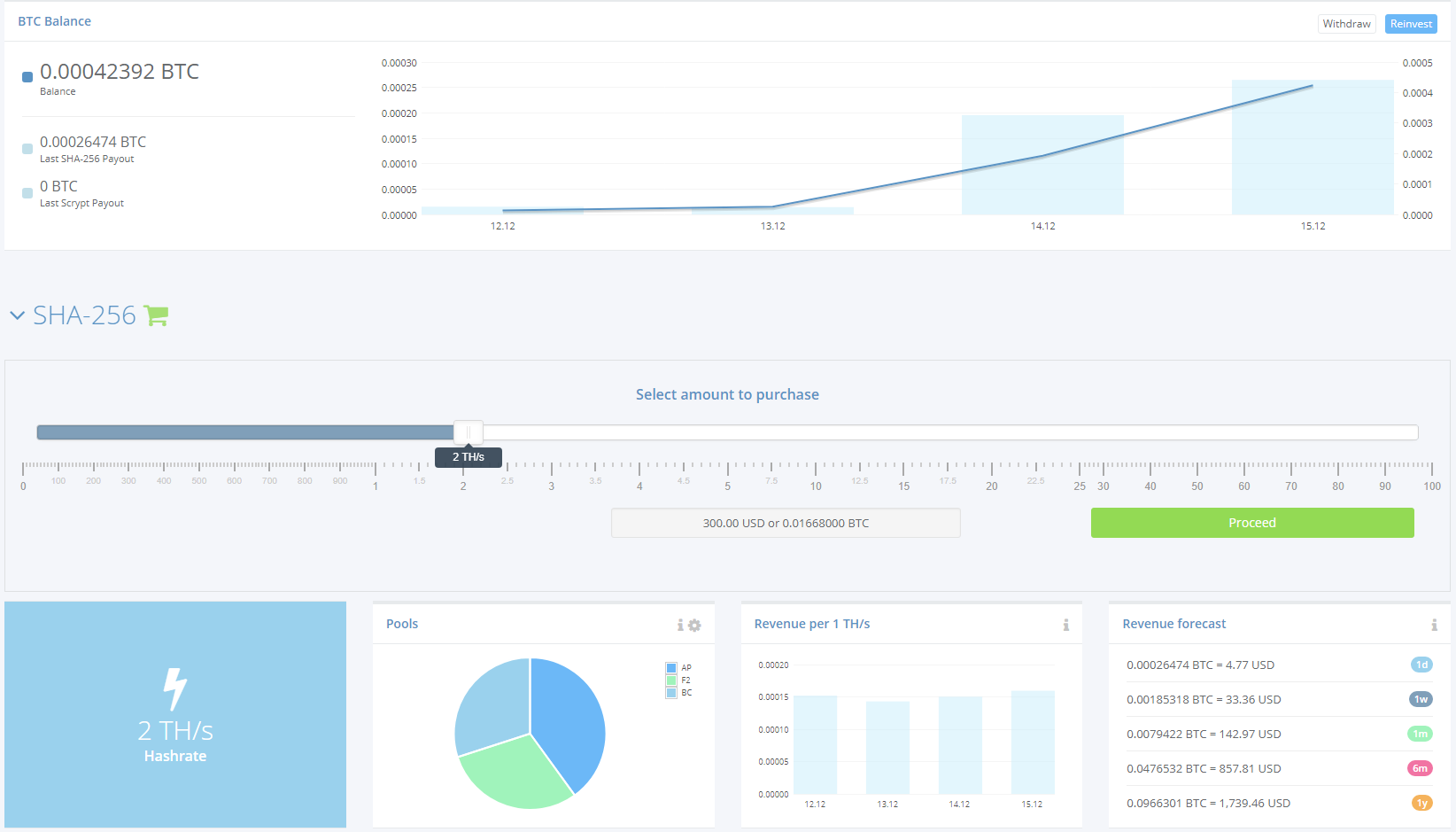Click the 0.00026474 BTC payout value
The height and width of the screenshot is (832, 1456).
point(93,142)
